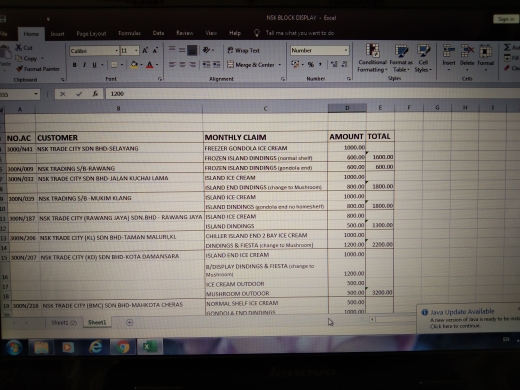Viewport: 520px width, 390px height.
Task: Add a new sheet with plus icon
Action: click(130, 322)
